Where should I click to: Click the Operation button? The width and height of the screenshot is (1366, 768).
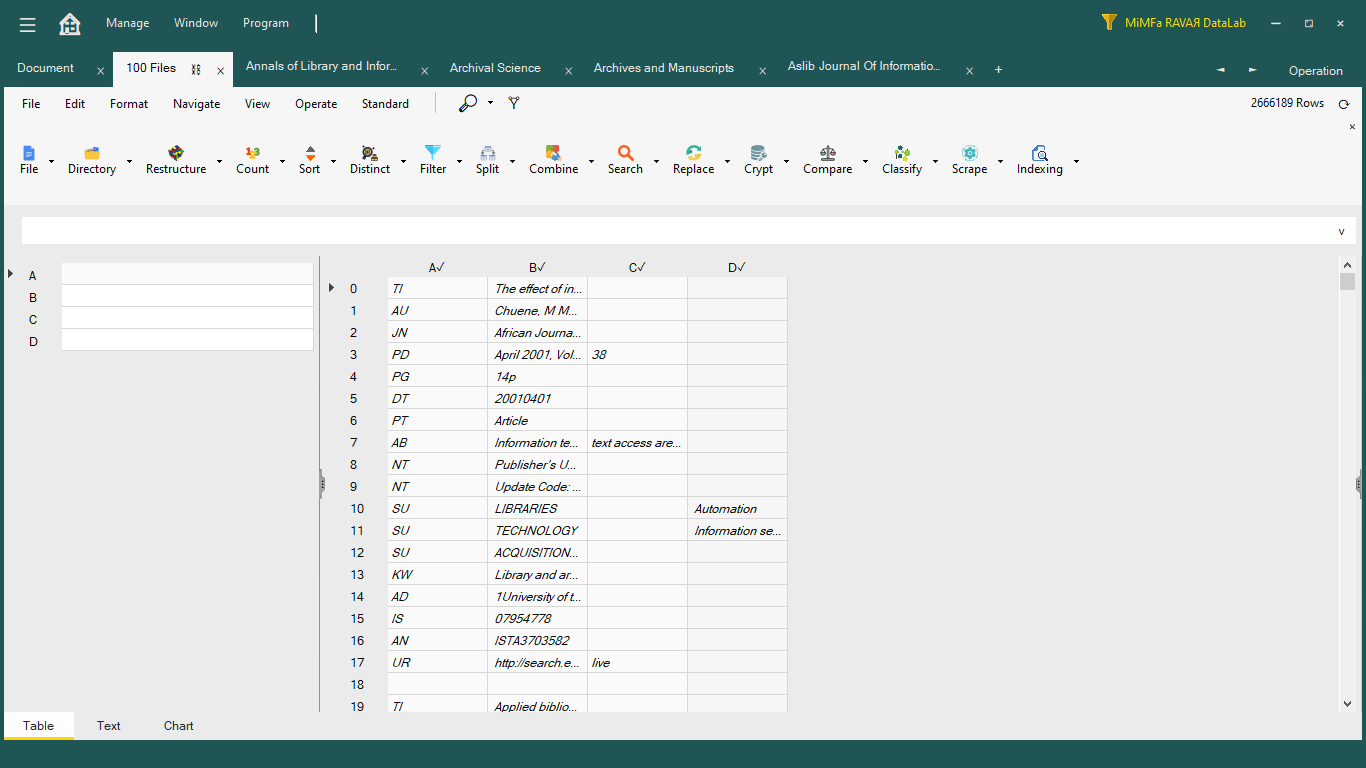click(x=1315, y=71)
